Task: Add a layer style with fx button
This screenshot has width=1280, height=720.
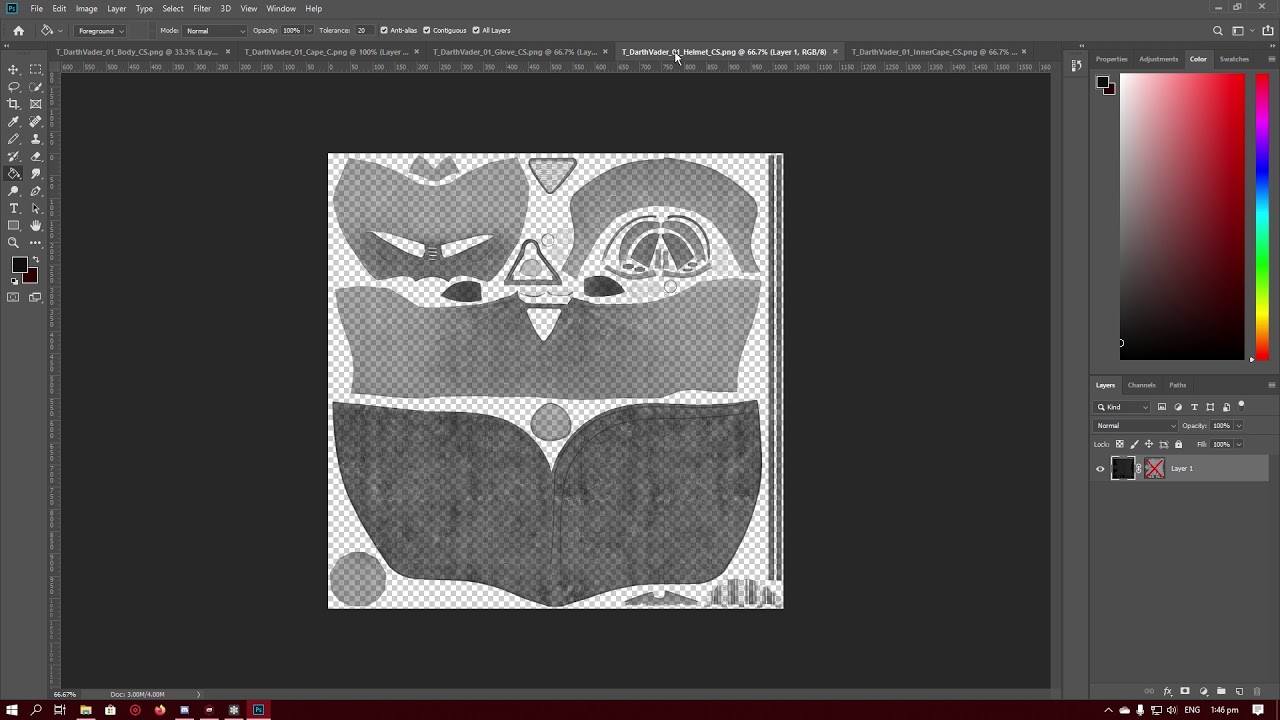Action: pyautogui.click(x=1167, y=691)
